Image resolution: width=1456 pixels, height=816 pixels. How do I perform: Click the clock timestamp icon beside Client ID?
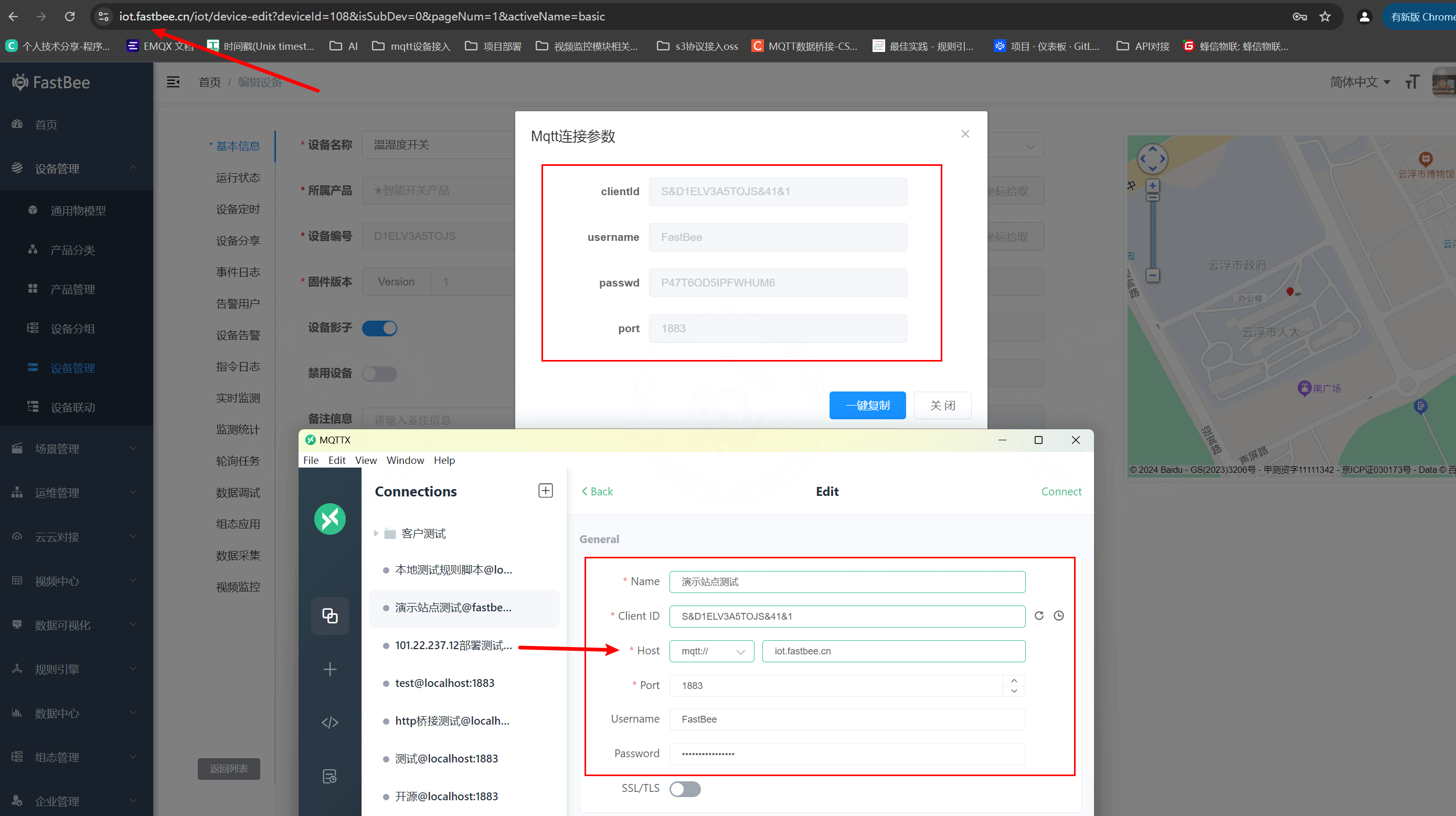(x=1059, y=615)
